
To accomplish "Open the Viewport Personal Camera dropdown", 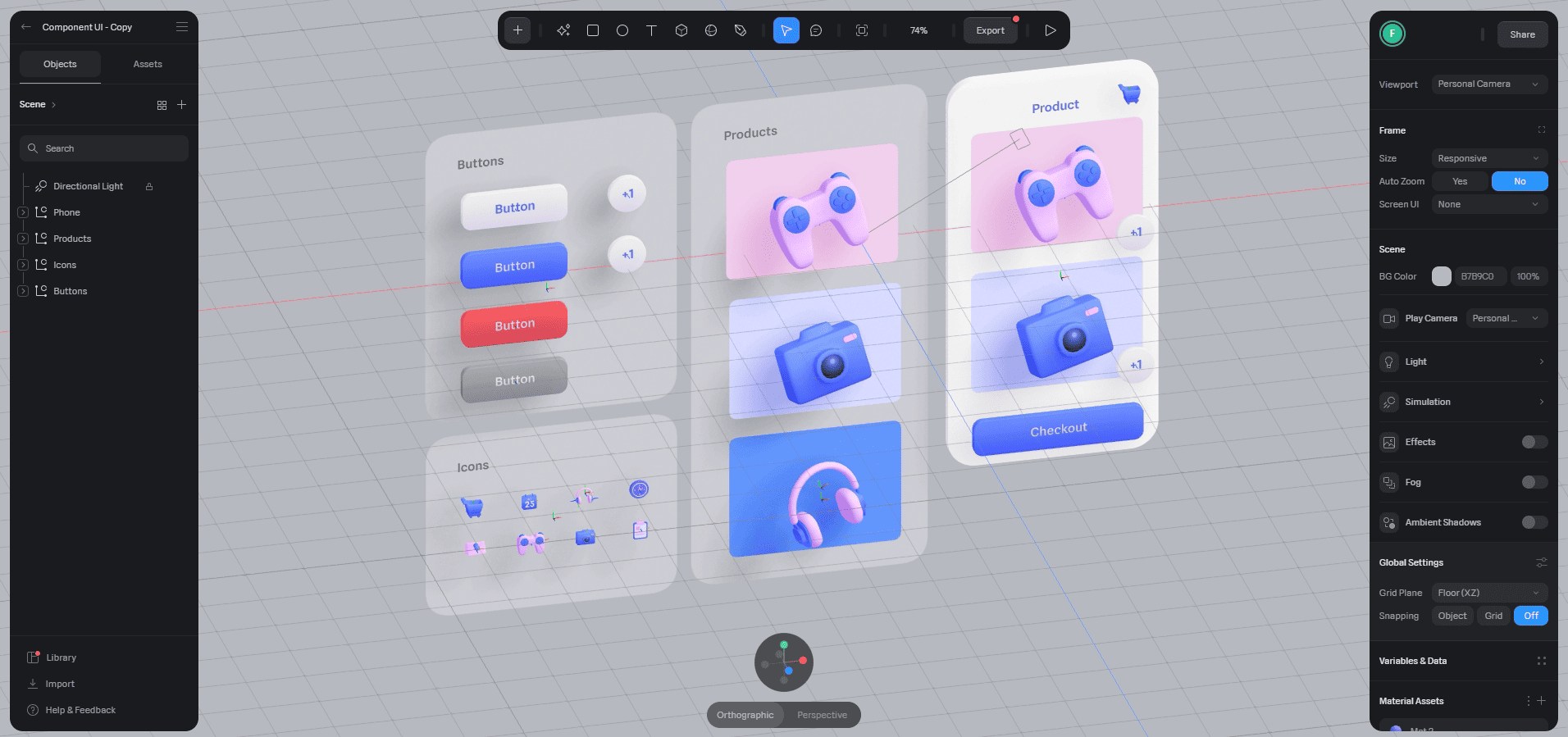I will click(1489, 84).
